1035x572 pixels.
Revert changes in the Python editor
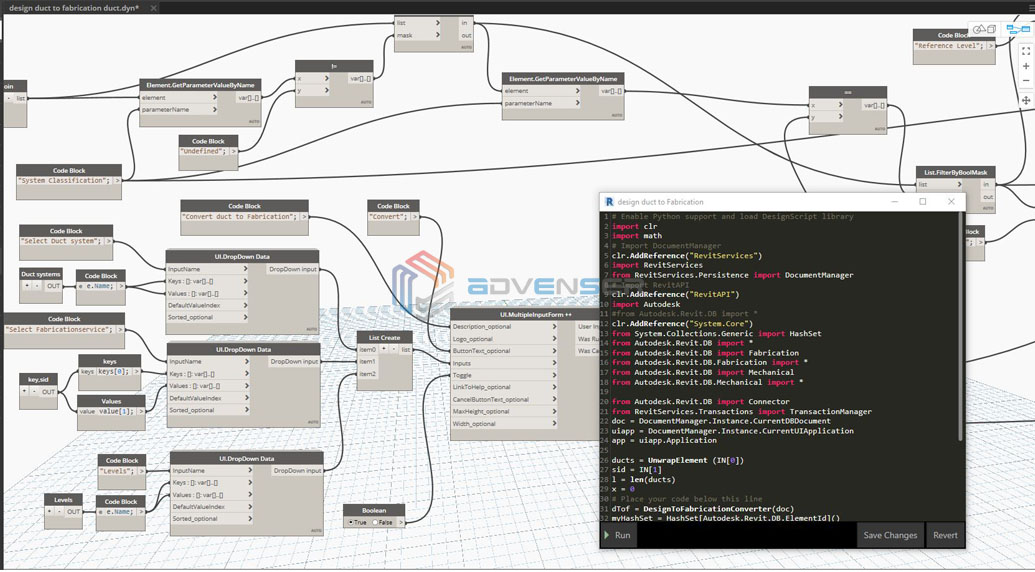tap(945, 535)
